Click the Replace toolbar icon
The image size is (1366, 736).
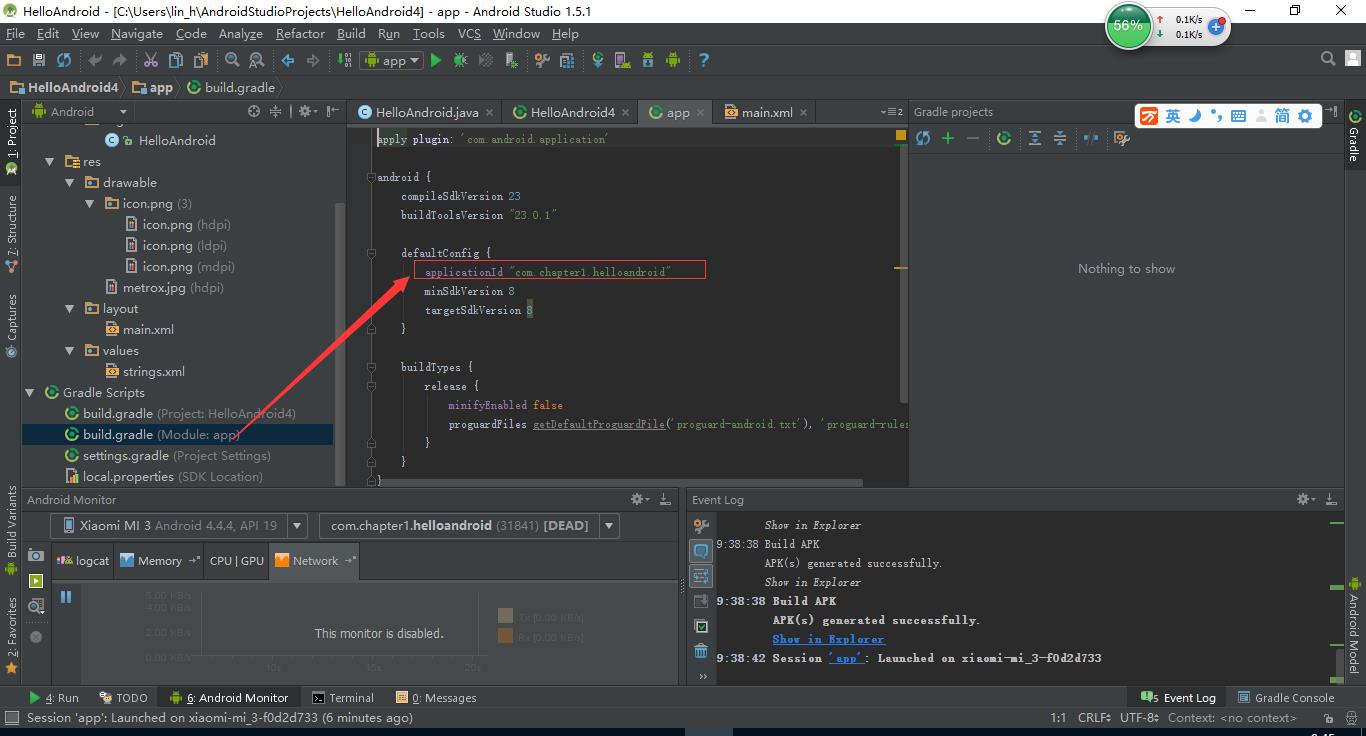[256, 60]
